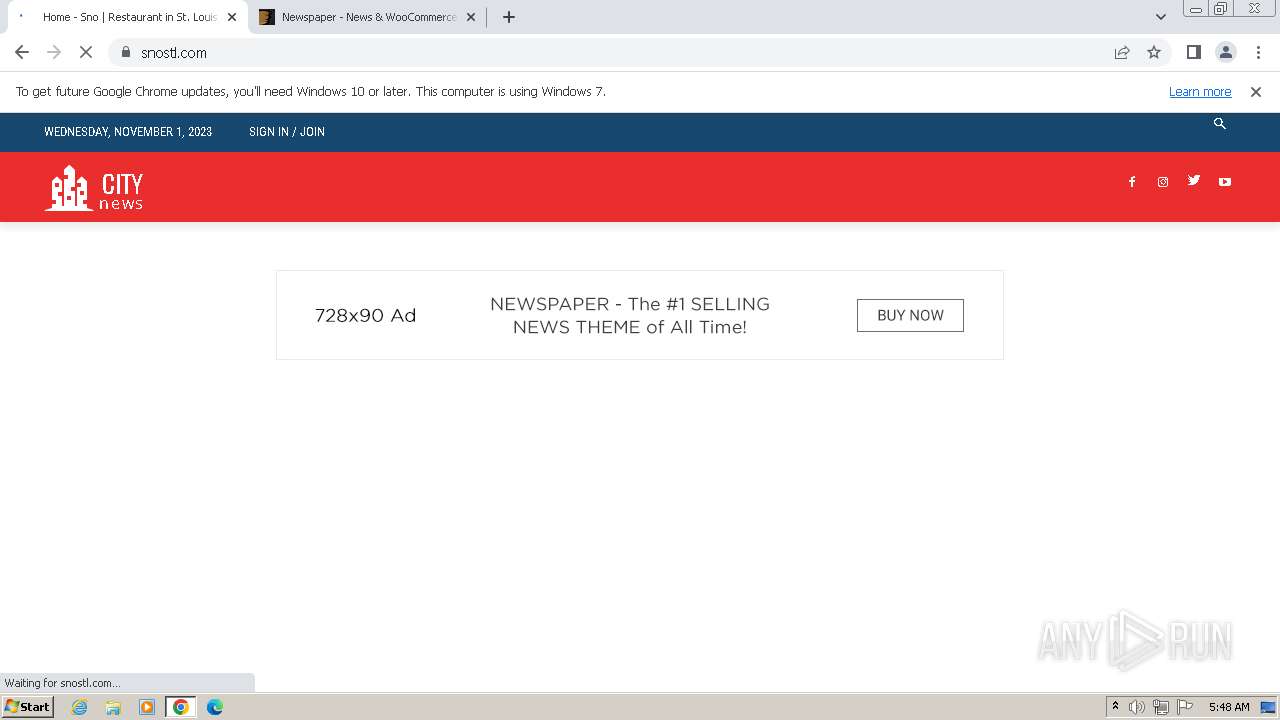The width and height of the screenshot is (1280, 720).
Task: Close the Newspaper tab
Action: pos(471,17)
